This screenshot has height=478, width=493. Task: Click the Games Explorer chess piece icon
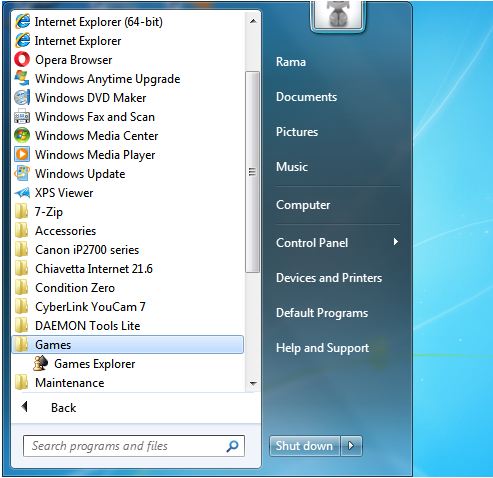pyautogui.click(x=40, y=364)
